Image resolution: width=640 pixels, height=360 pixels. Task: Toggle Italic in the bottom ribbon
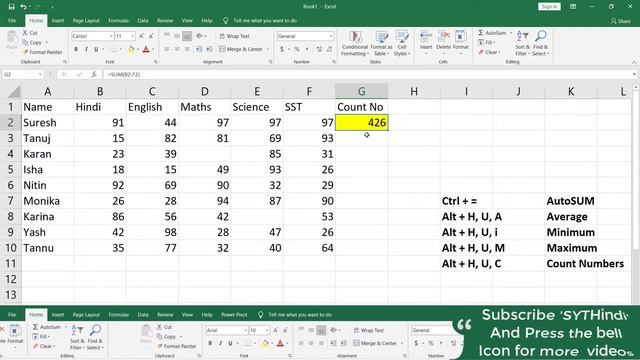point(220,343)
